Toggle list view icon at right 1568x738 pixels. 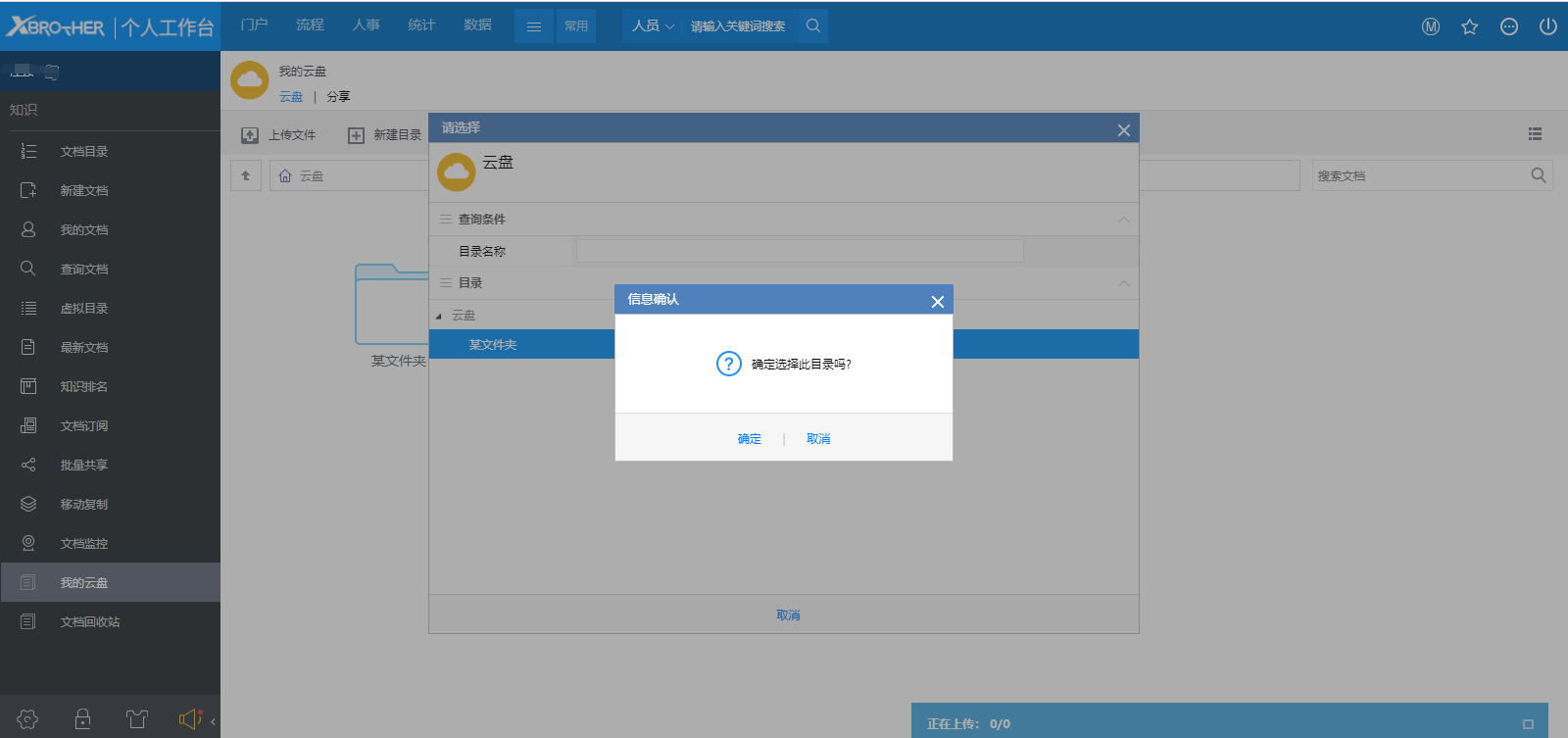[1535, 134]
